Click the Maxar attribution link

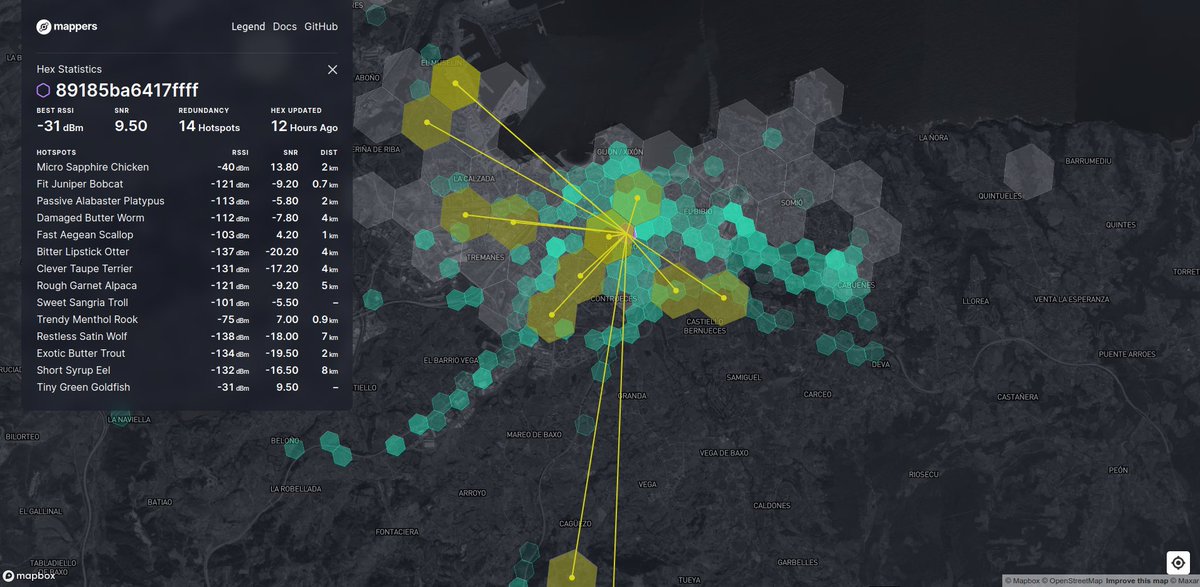pos(1190,580)
